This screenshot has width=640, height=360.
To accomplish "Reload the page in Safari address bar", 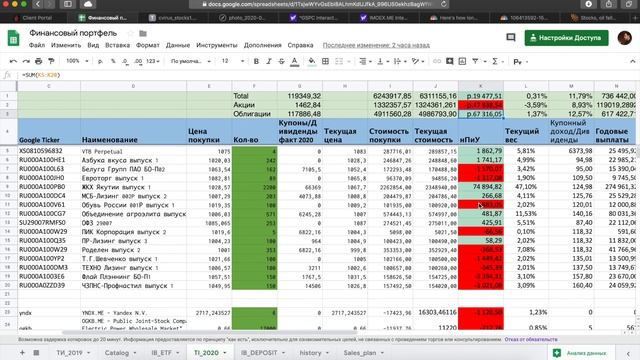I will [x=444, y=4].
